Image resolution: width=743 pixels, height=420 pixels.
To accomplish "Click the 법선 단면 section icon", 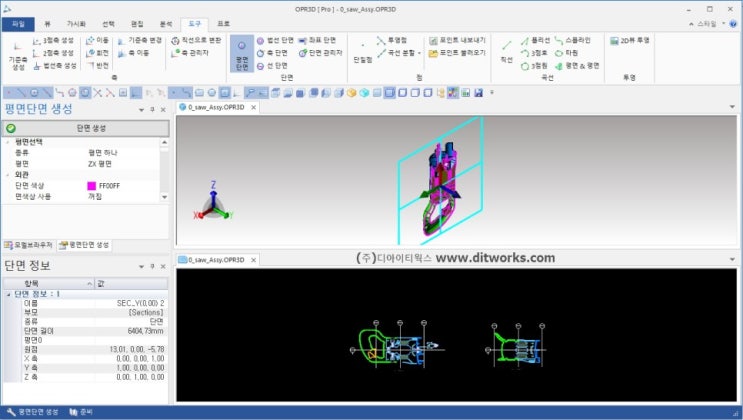I will 273,40.
